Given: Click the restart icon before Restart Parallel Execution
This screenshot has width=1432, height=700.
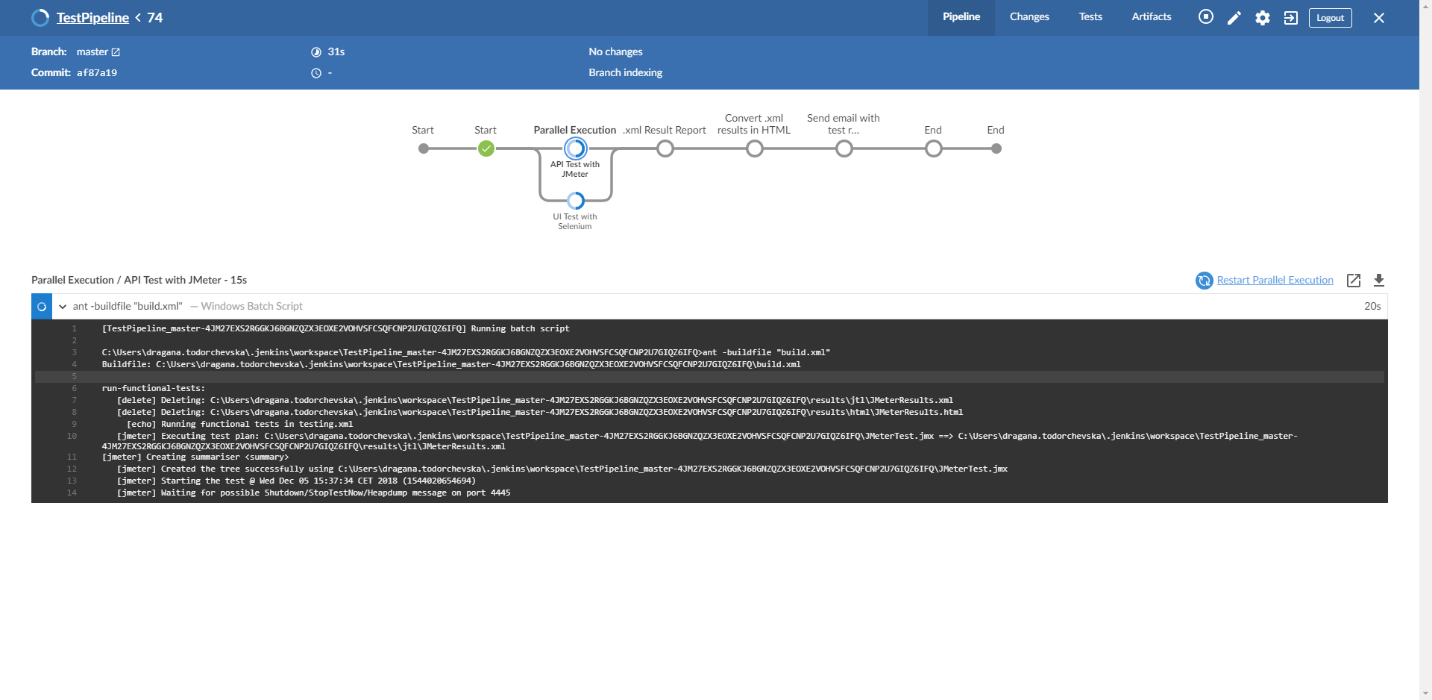Looking at the screenshot, I should pyautogui.click(x=1204, y=281).
